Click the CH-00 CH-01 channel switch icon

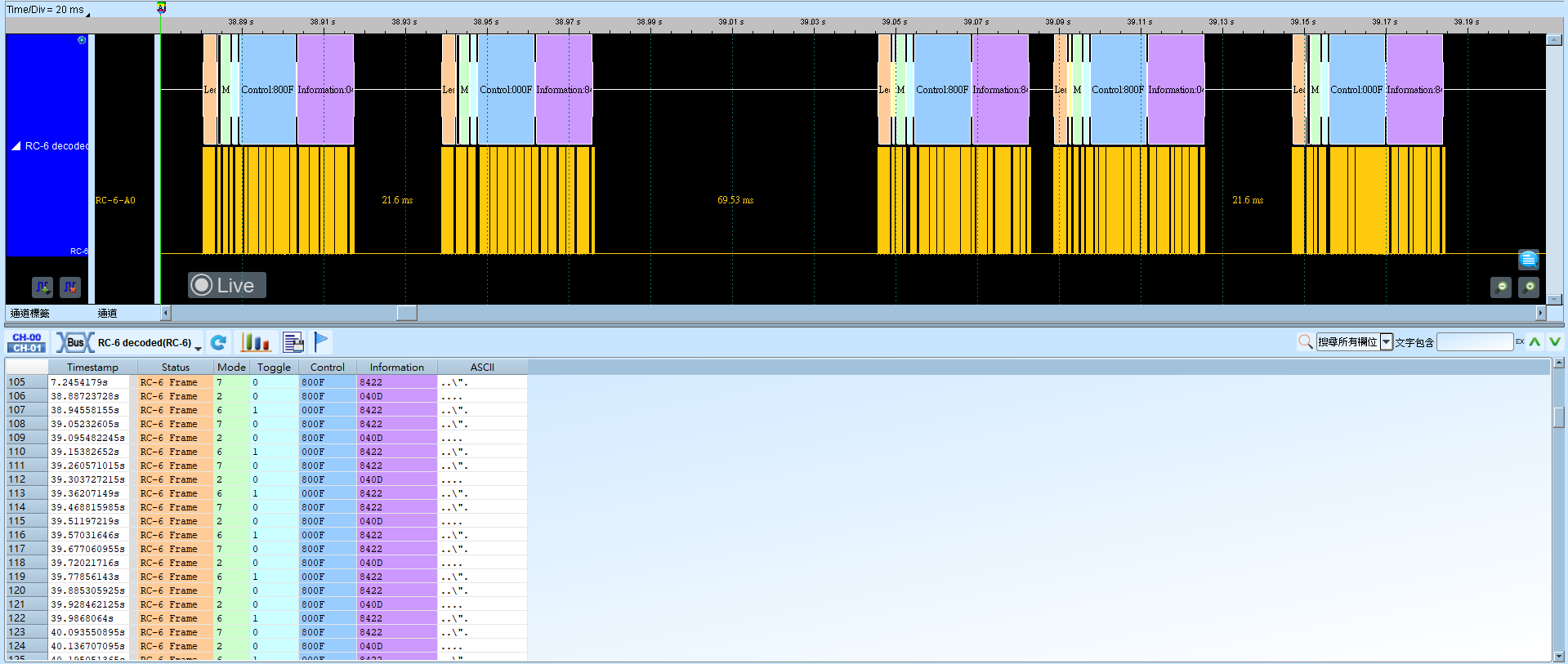[x=27, y=342]
